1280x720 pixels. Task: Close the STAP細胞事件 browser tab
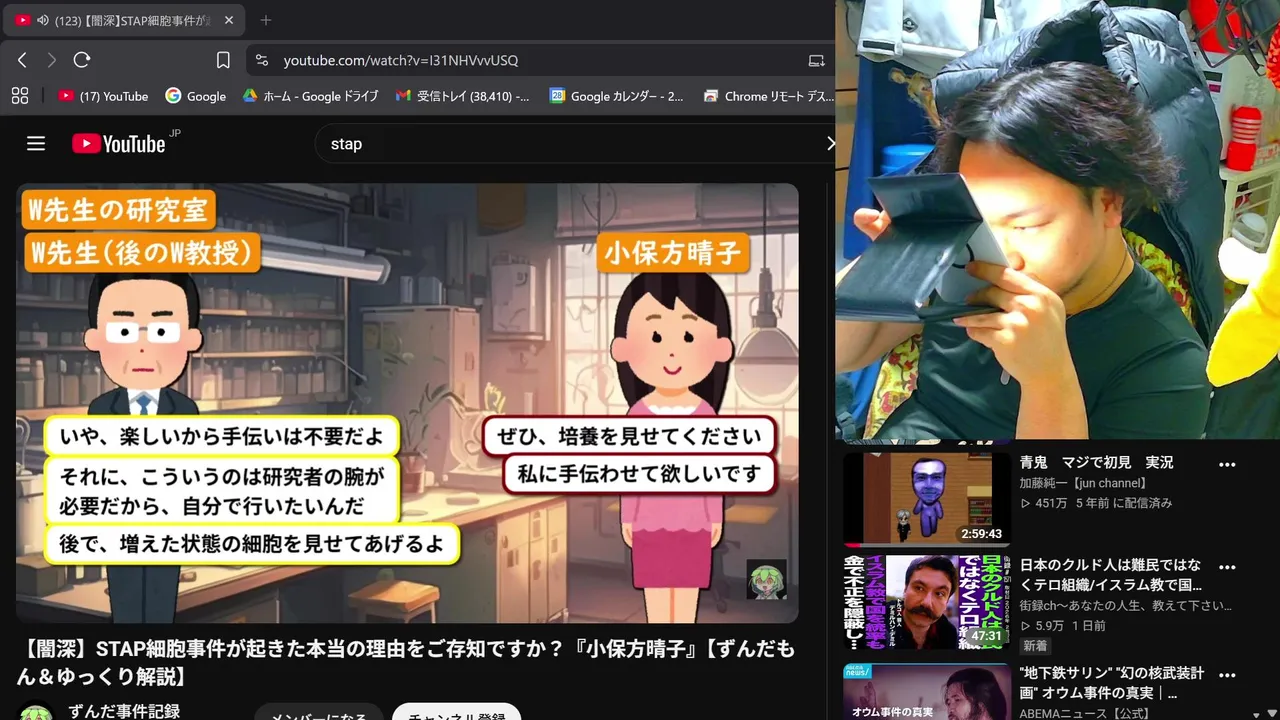(229, 20)
